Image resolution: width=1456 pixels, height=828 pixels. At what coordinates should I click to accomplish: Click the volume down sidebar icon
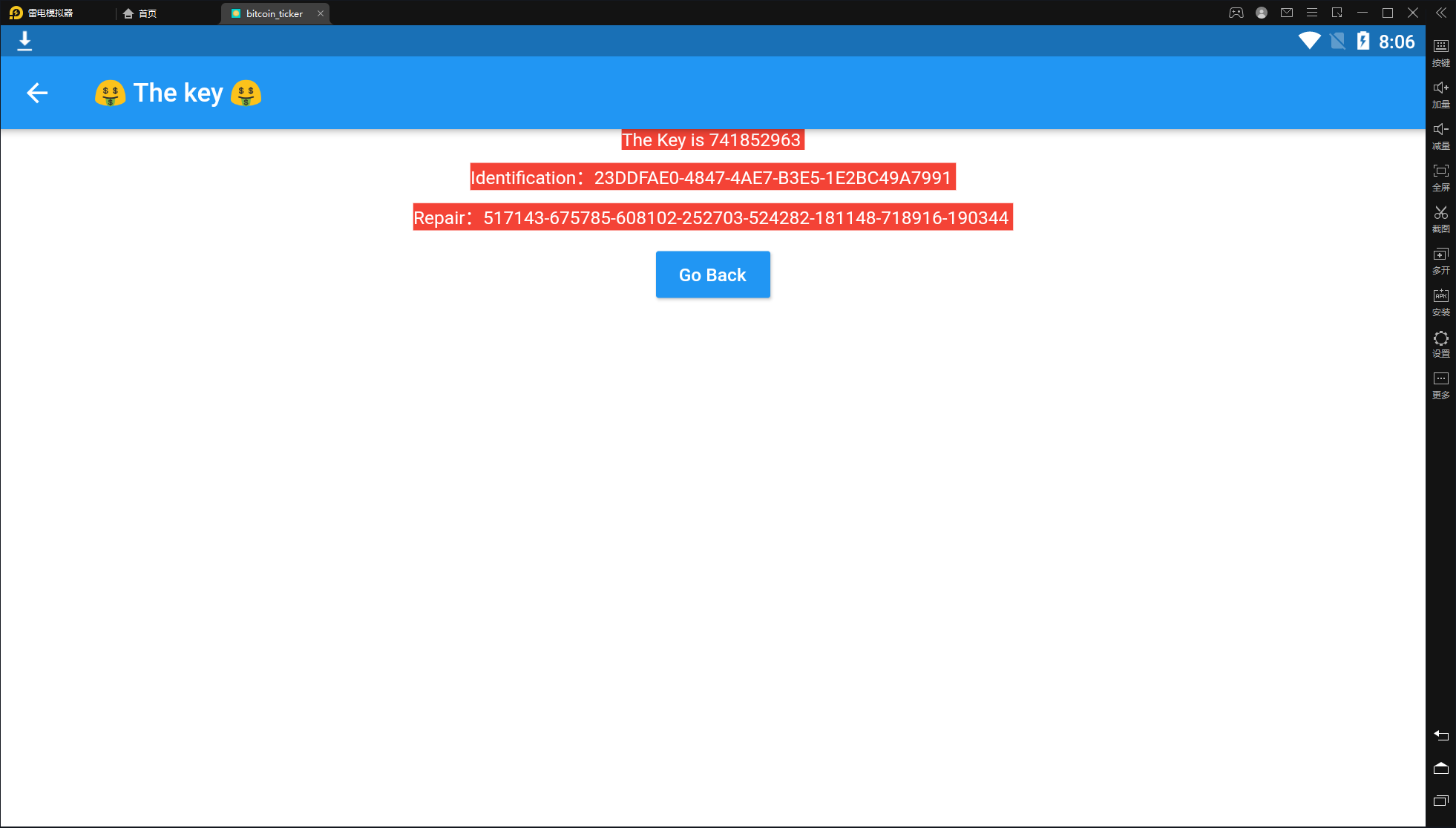[x=1440, y=134]
